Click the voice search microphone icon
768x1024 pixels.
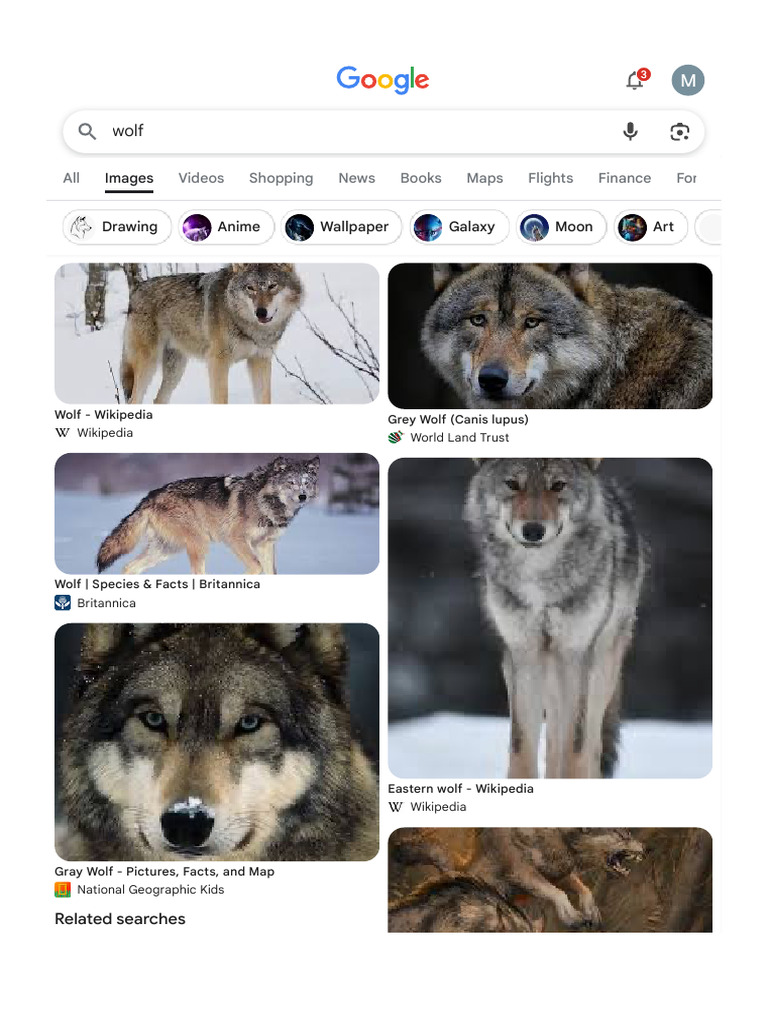point(630,131)
